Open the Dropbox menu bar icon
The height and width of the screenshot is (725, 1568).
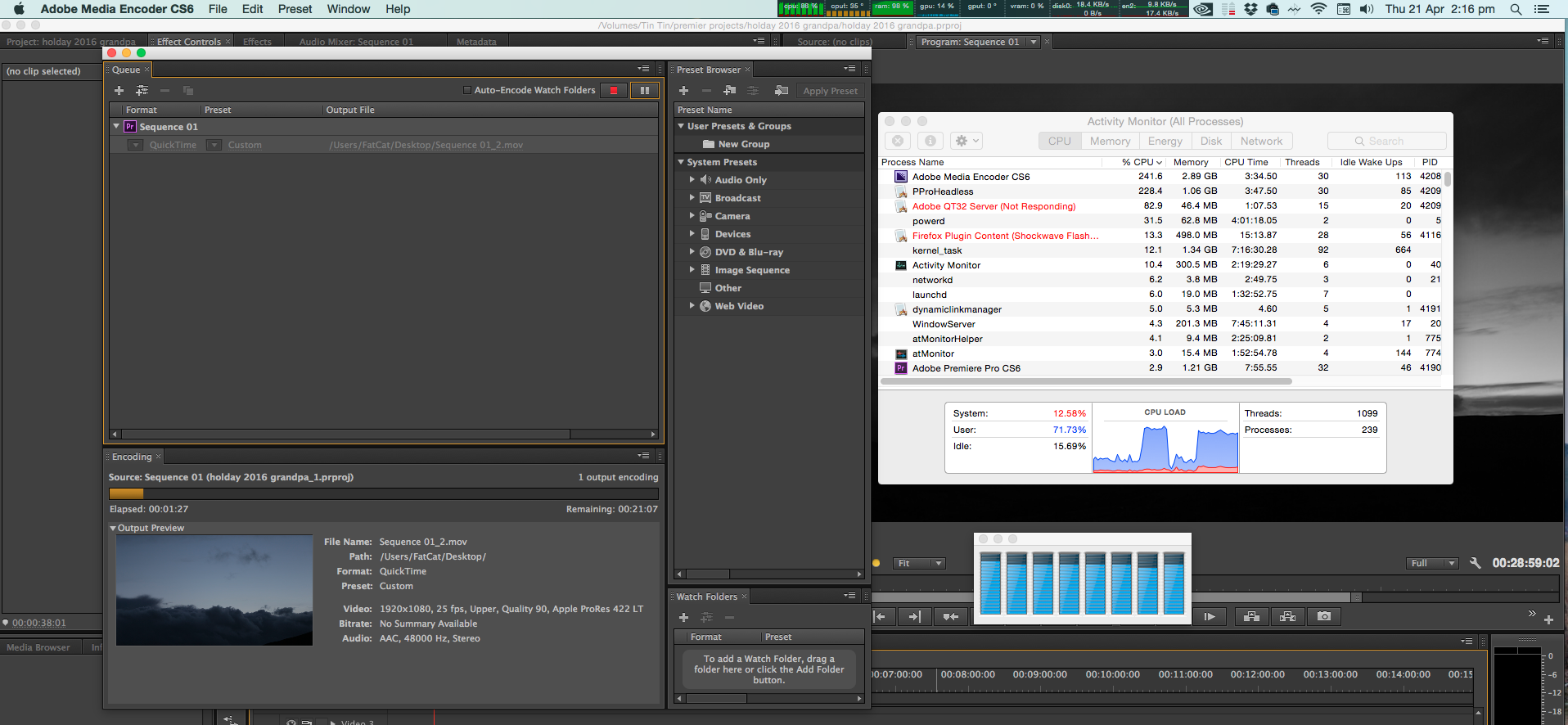tap(1250, 9)
